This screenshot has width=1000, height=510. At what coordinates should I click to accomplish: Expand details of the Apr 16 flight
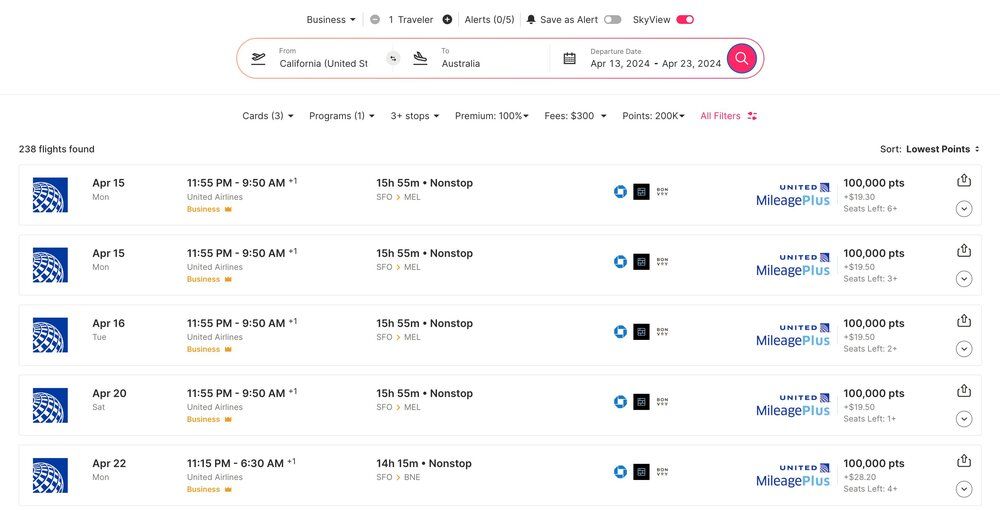964,349
